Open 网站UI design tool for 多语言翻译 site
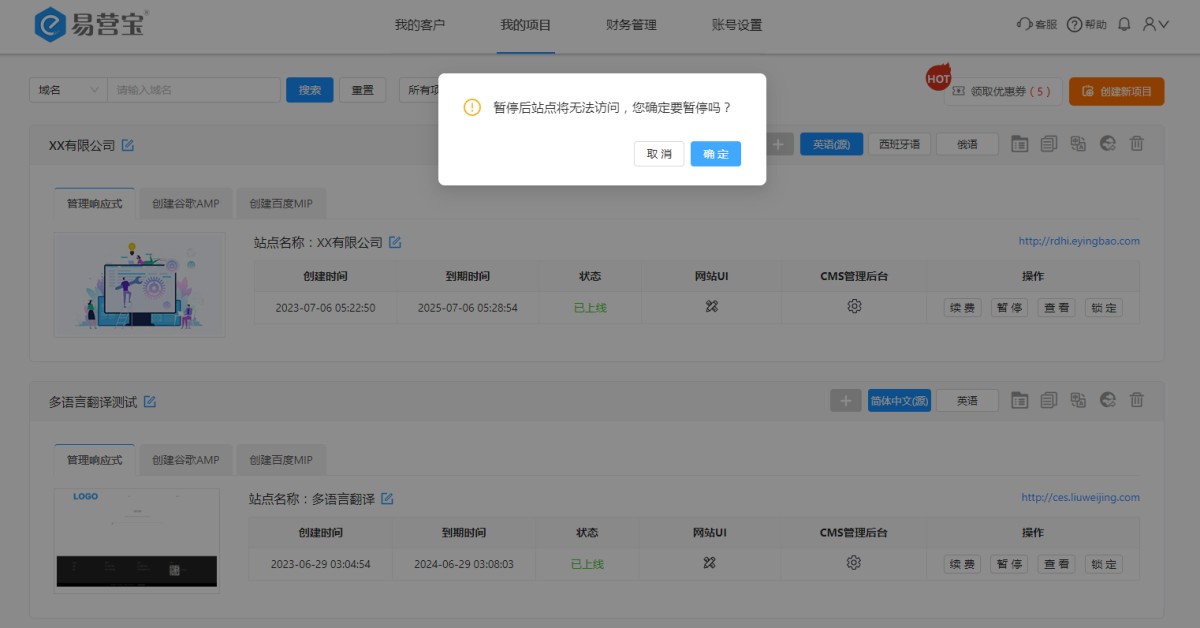The height and width of the screenshot is (628, 1200). click(710, 563)
